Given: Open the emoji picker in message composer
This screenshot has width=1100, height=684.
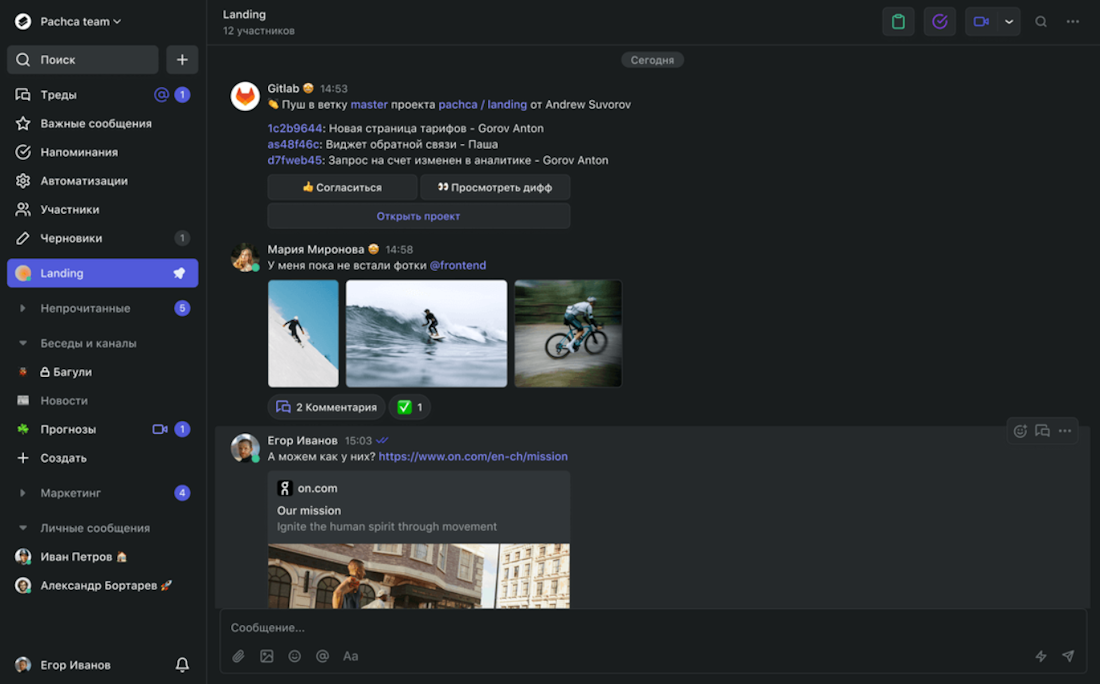Looking at the screenshot, I should tap(294, 656).
